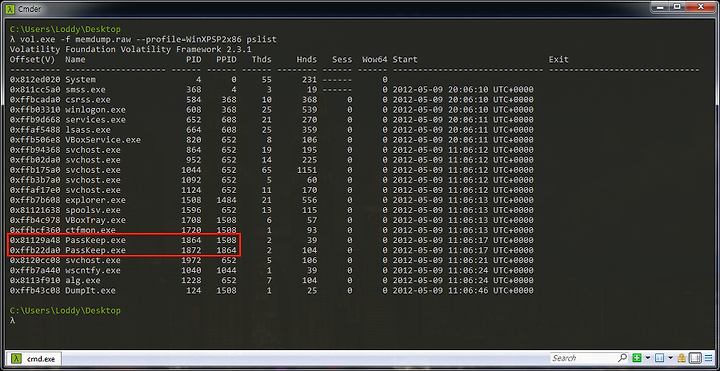
Task: Click the VBoxTray.exe process name
Action: click(95, 220)
